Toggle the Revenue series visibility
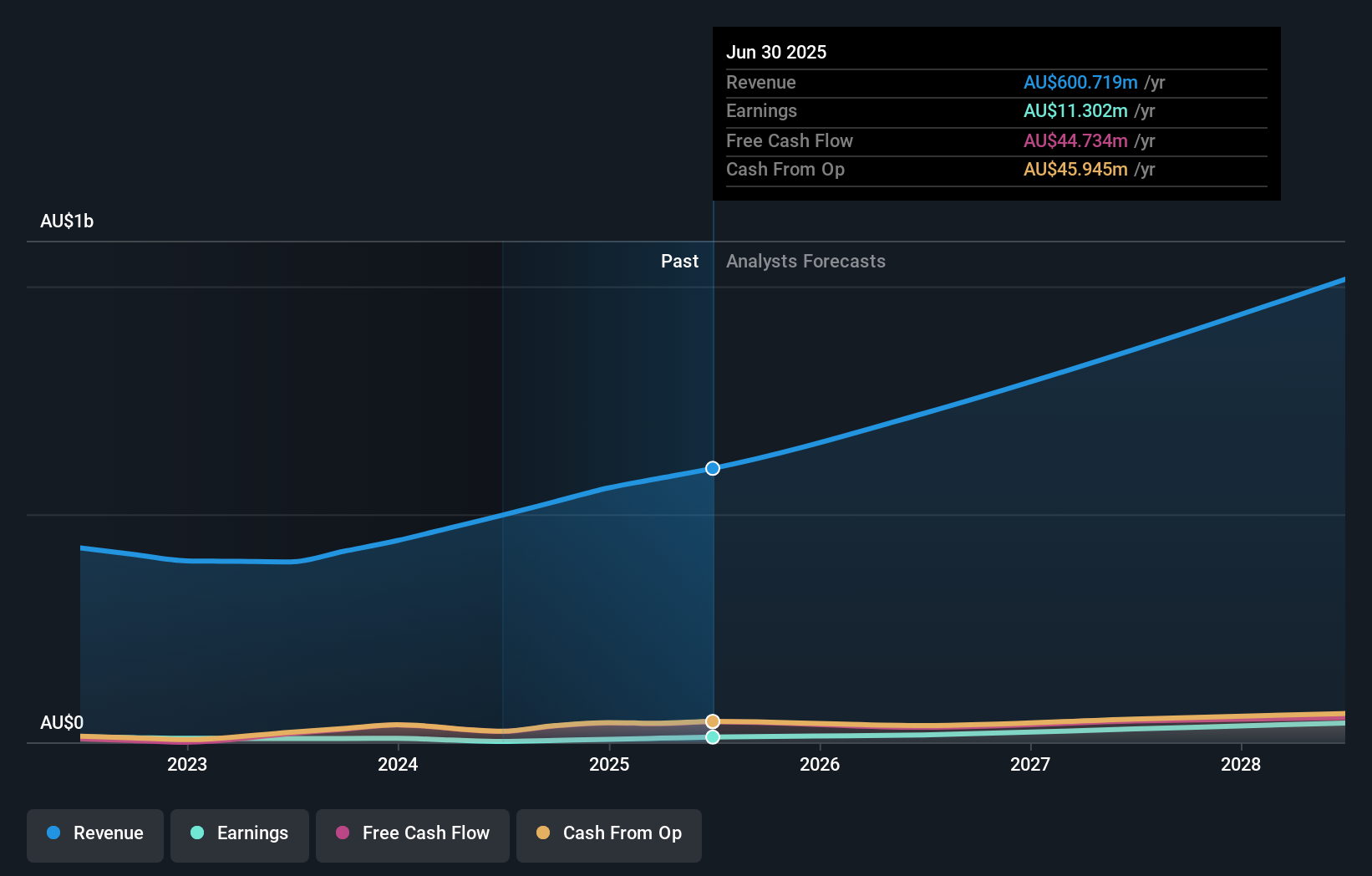Image resolution: width=1372 pixels, height=876 pixels. [x=94, y=835]
